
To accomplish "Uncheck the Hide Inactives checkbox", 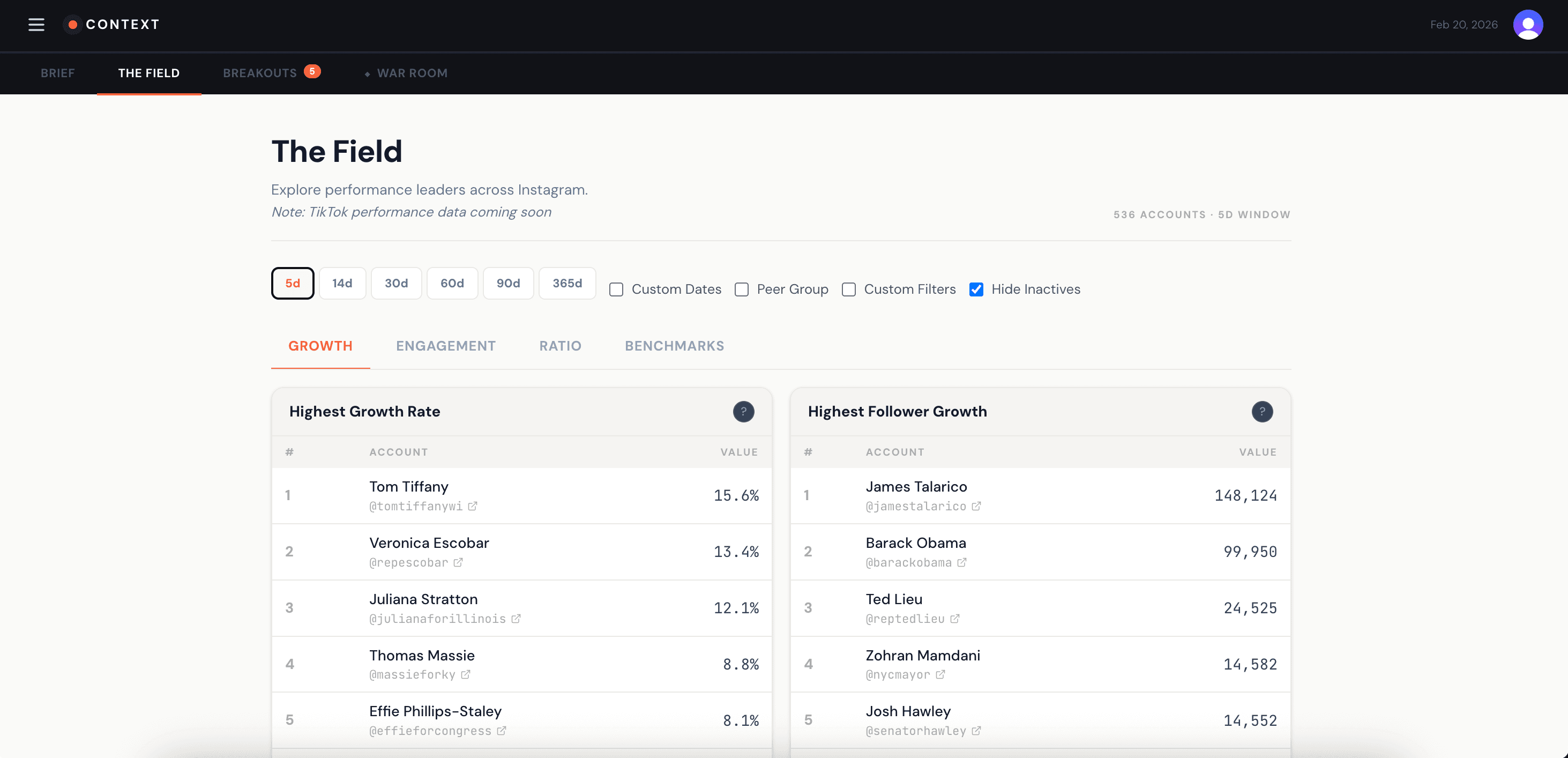I will [x=976, y=290].
